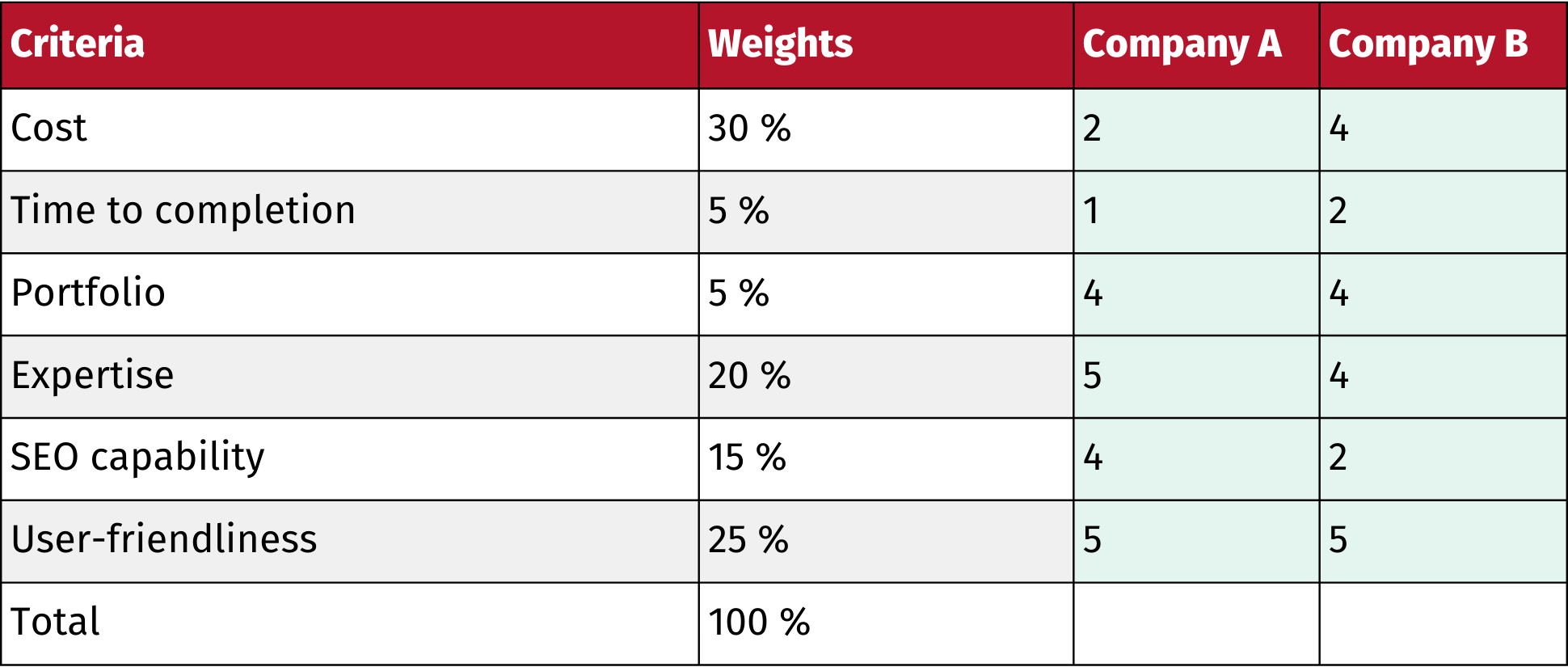Select the 25 % weight cell
Image resolution: width=1568 pixels, height=667 pixels.
886,541
